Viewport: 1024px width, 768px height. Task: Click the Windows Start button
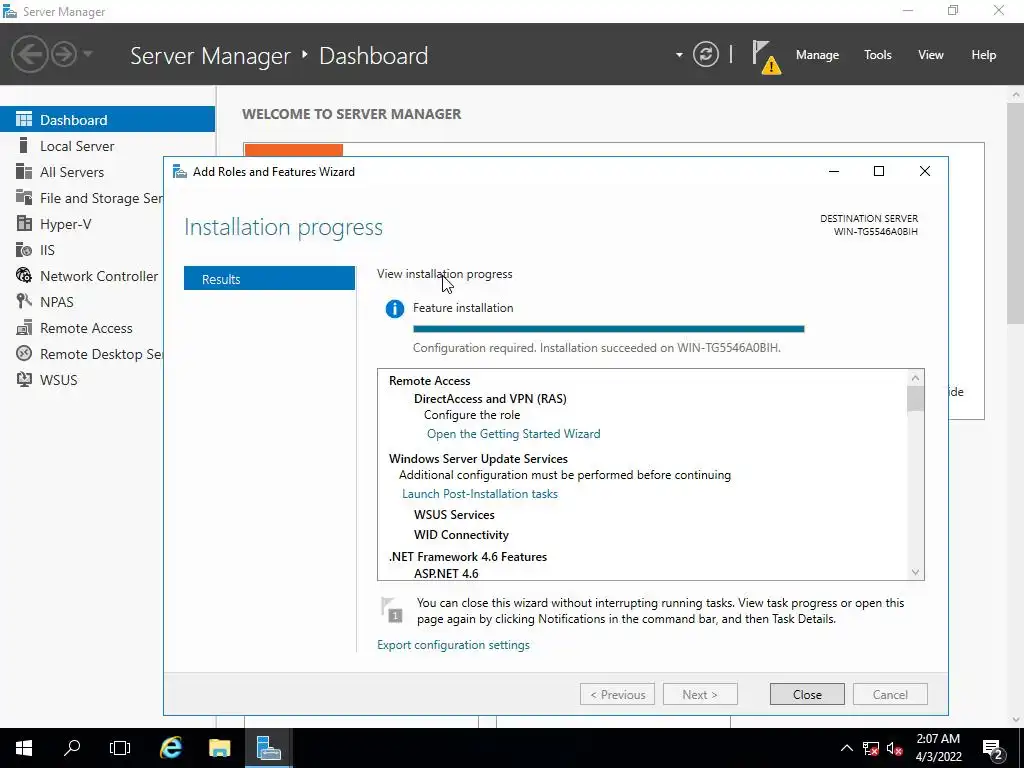[24, 748]
